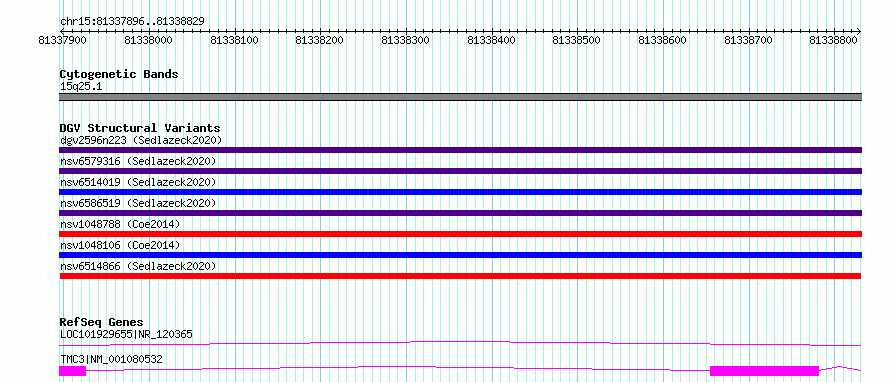The image size is (890, 382).
Task: Open the DGV Structural Variants track title
Action: tap(140, 128)
